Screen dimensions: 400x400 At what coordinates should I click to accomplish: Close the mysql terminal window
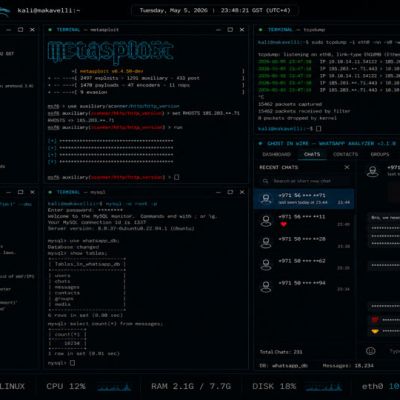tap(242, 192)
